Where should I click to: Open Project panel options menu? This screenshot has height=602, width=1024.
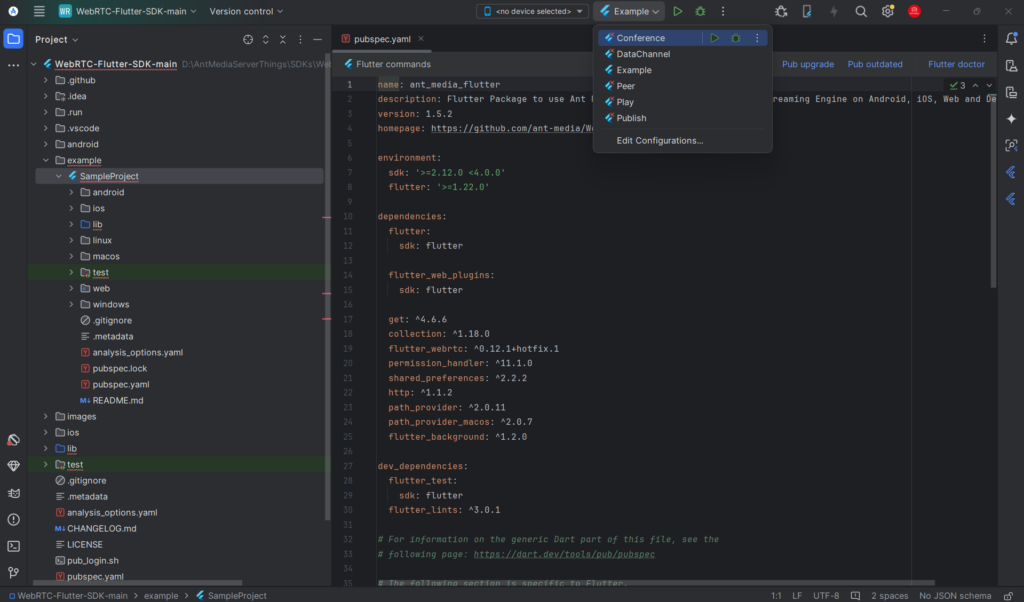click(x=300, y=39)
